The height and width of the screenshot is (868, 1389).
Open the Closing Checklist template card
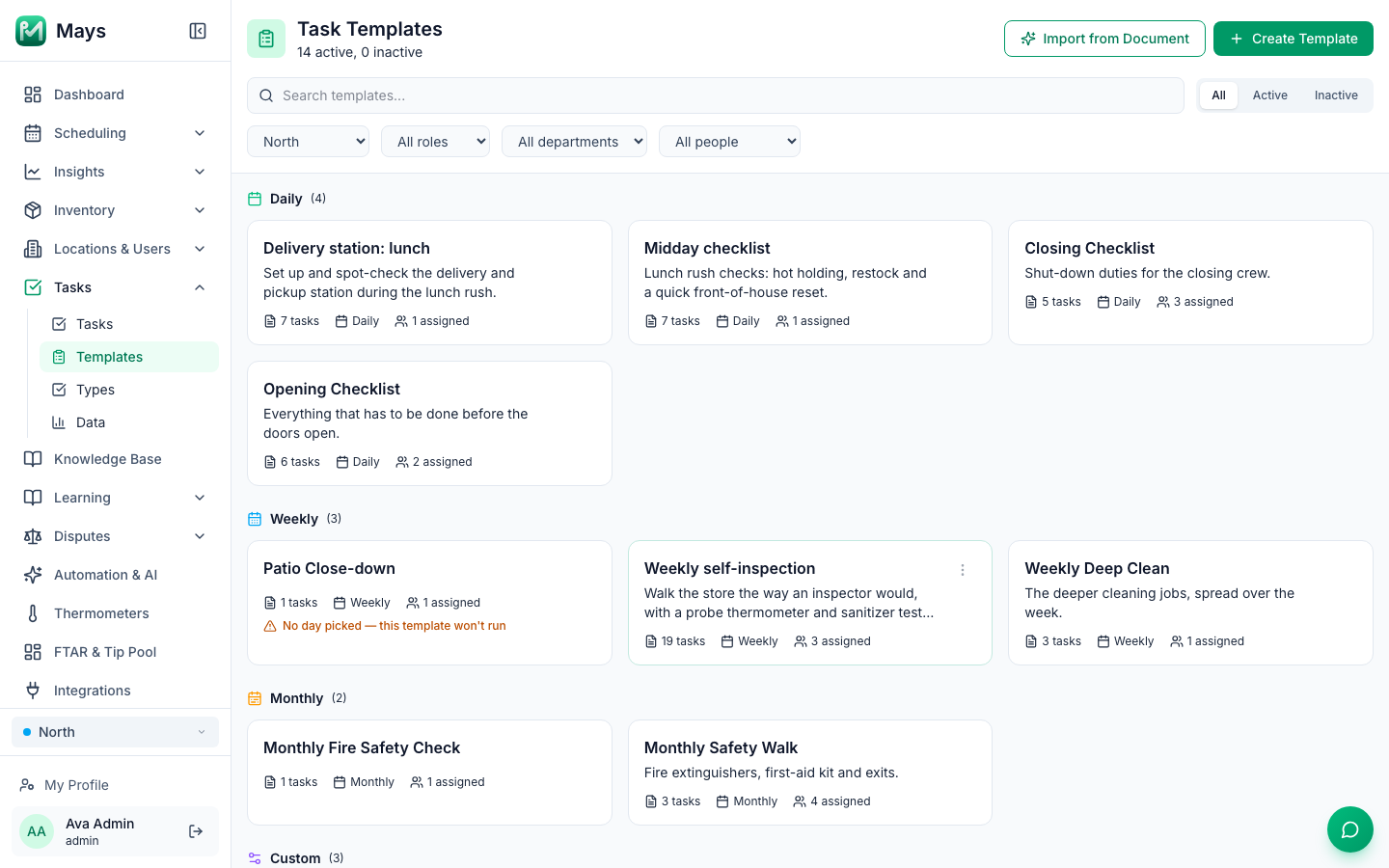click(x=1190, y=283)
